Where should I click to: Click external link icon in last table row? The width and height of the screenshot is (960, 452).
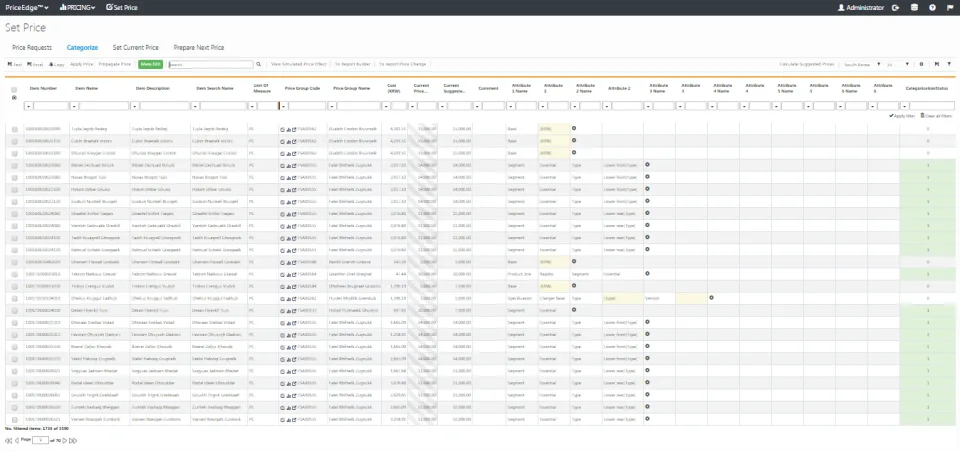pyautogui.click(x=294, y=420)
